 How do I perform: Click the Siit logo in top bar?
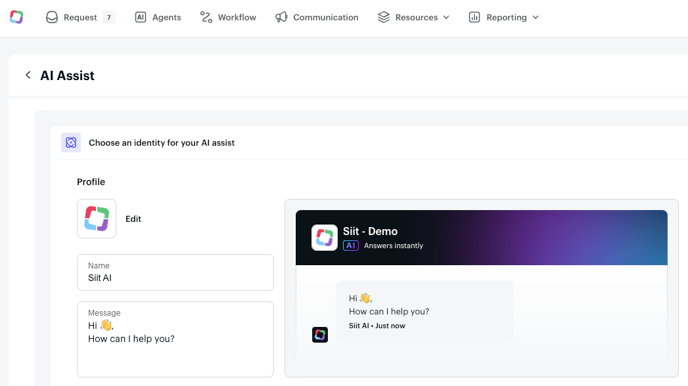(17, 17)
